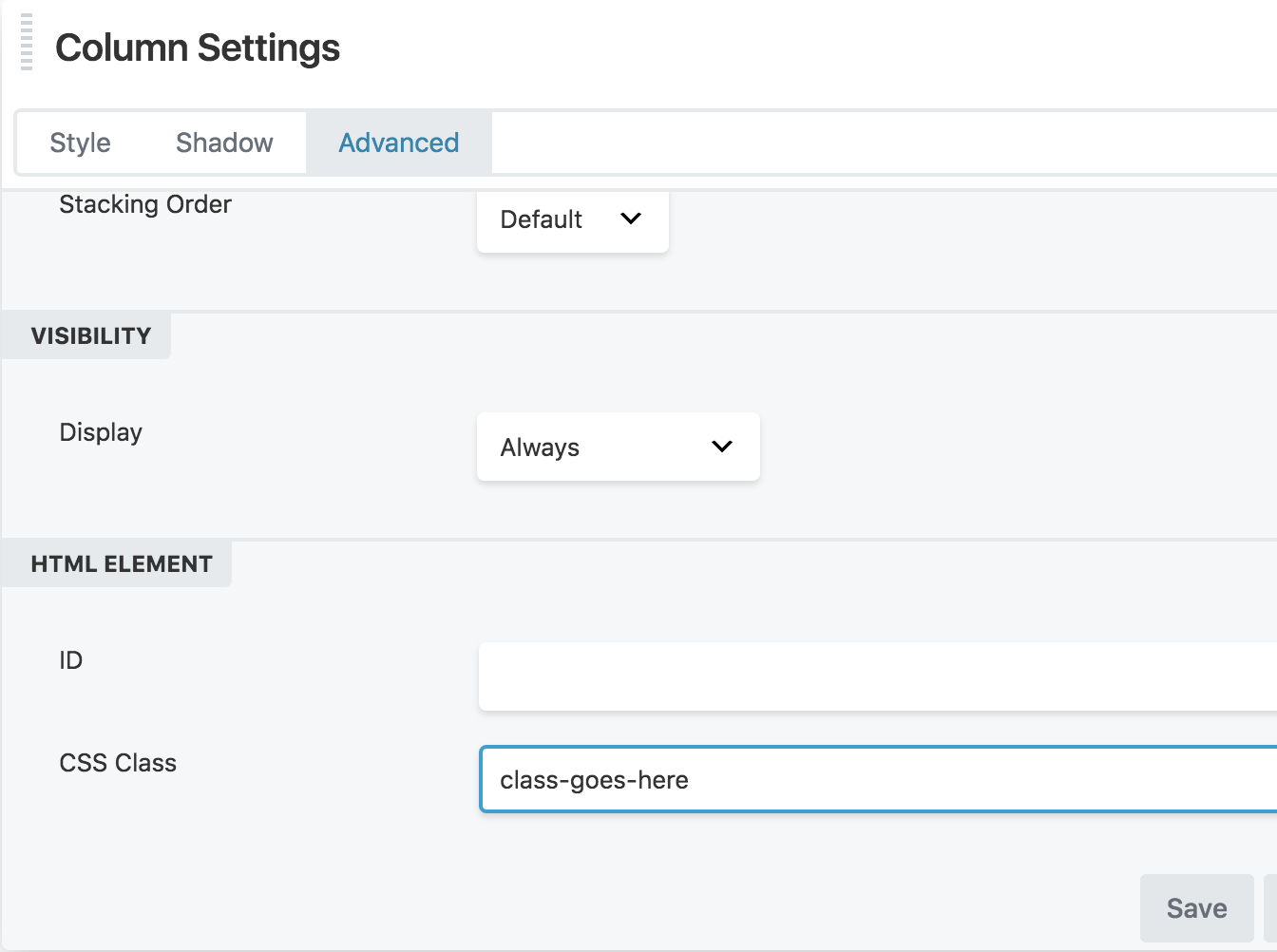
Task: Click the Display label
Action: (x=101, y=432)
